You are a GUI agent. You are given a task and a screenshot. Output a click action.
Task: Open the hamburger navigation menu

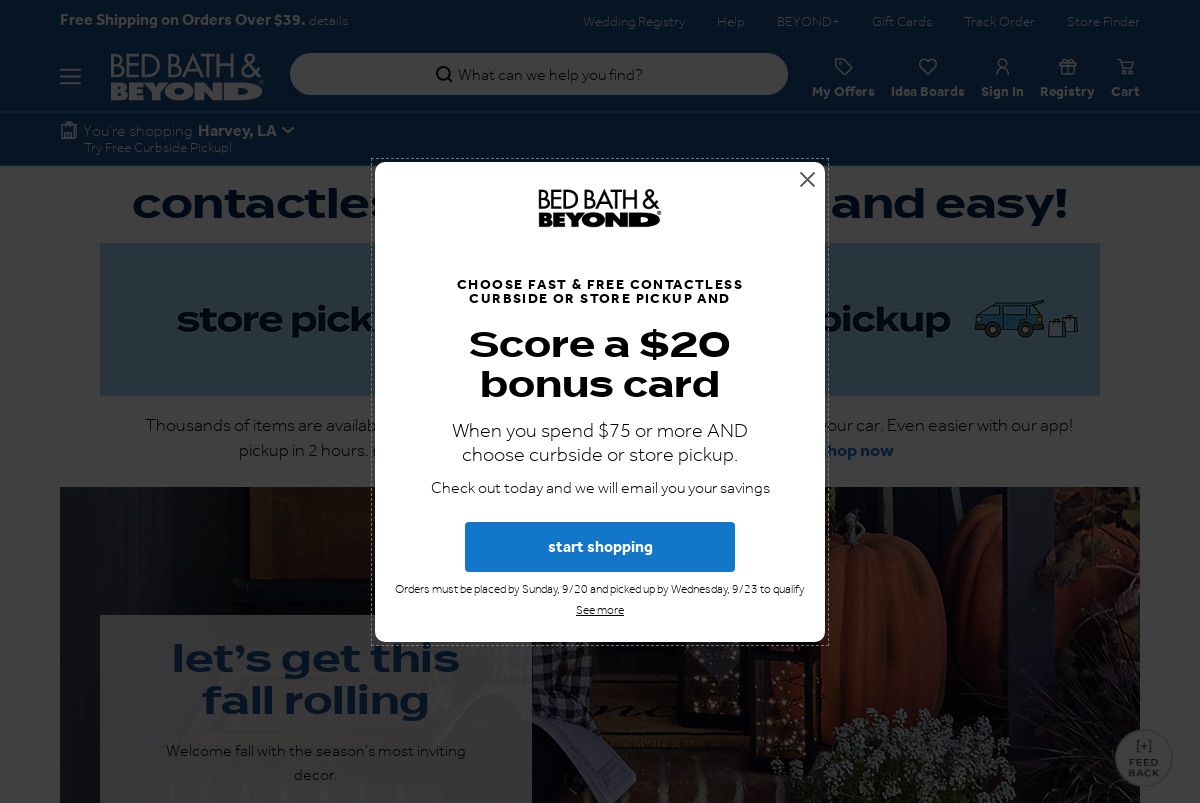point(70,76)
